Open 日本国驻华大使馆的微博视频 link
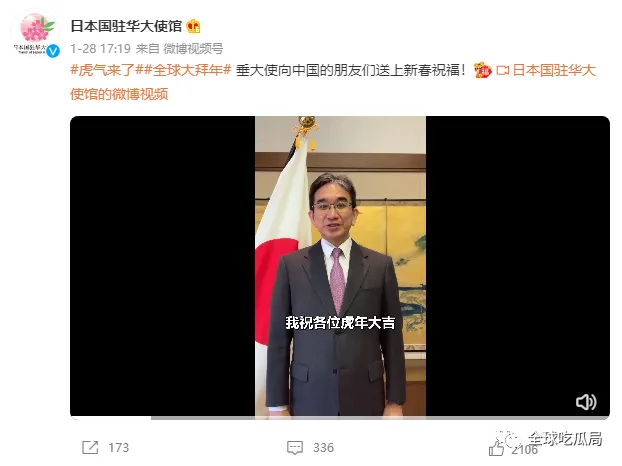 coord(333,82)
